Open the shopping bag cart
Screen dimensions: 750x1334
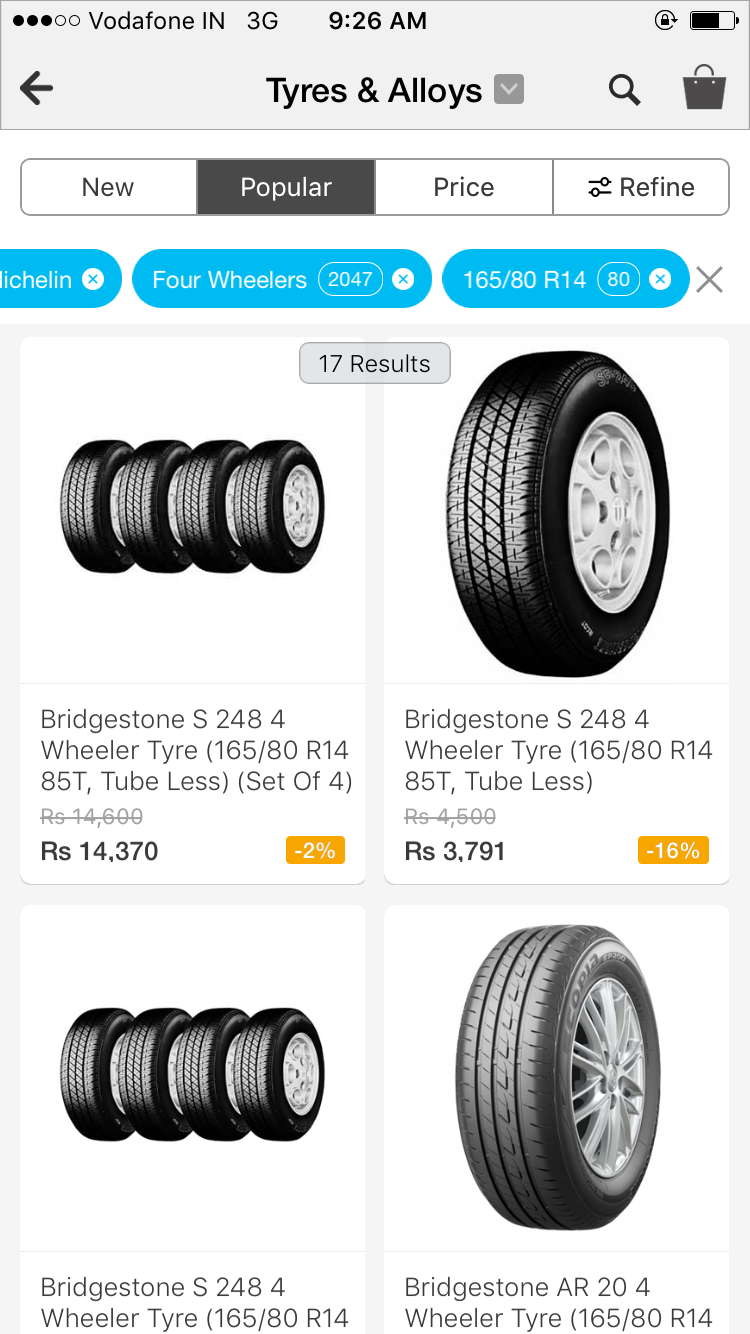[x=704, y=88]
